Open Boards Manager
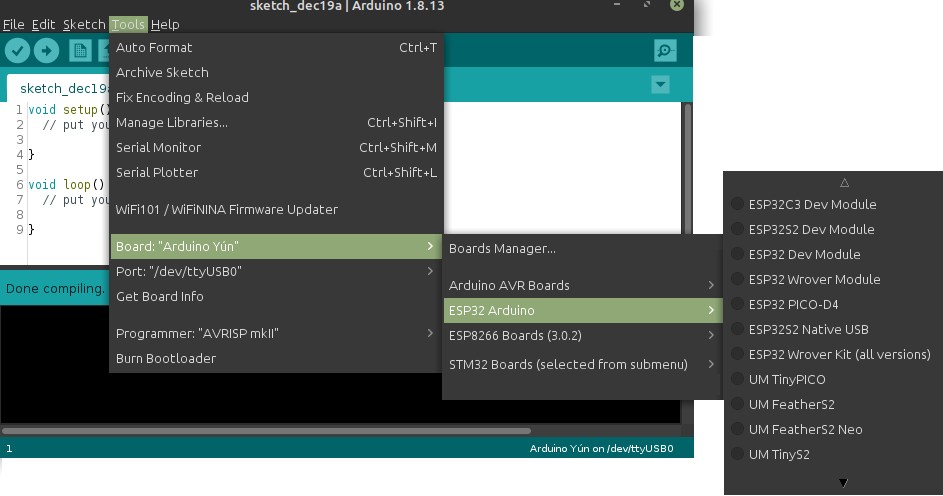 click(x=502, y=248)
